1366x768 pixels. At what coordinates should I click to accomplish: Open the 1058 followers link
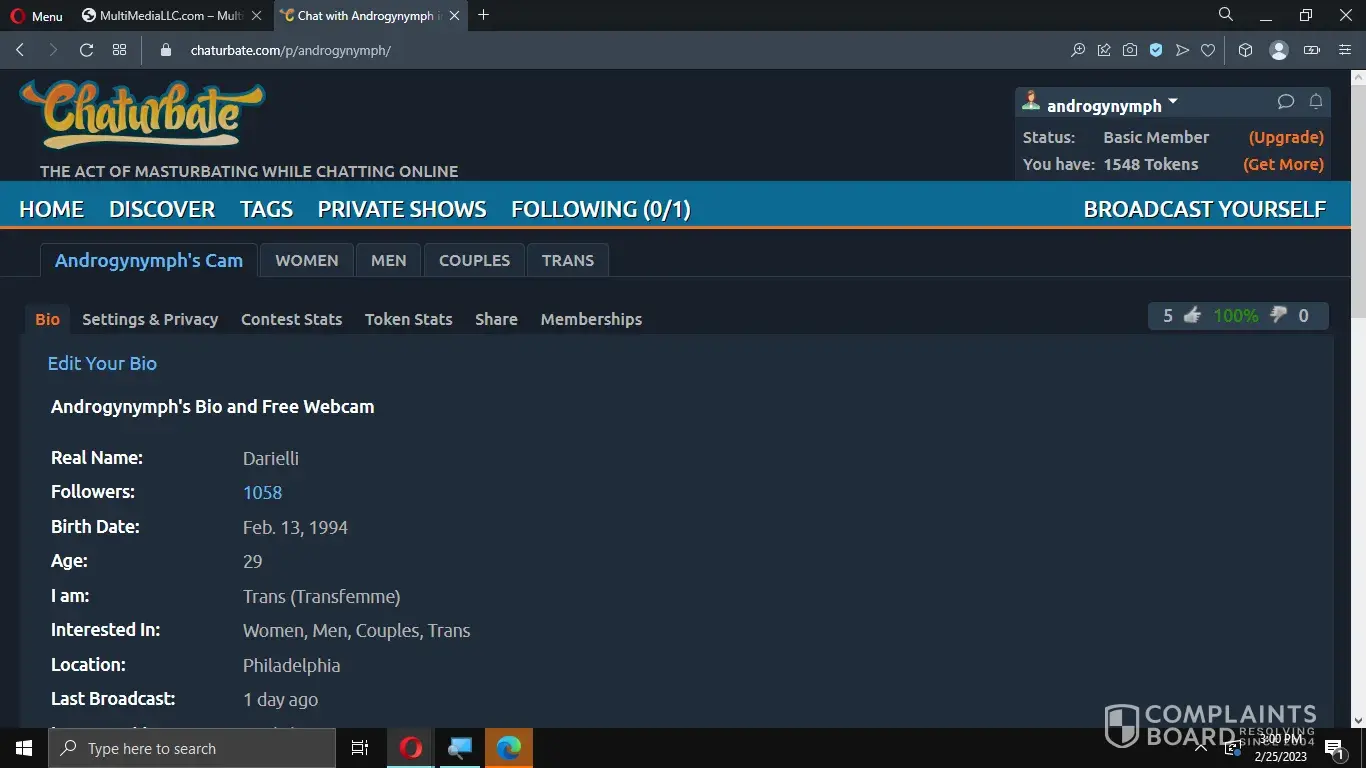pos(262,492)
